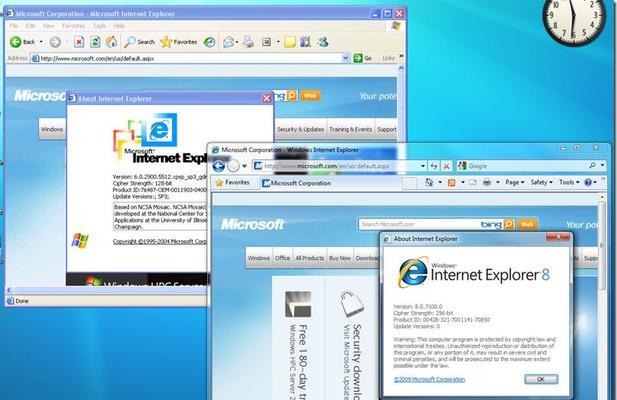Screen dimensions: 617x400
Task: Click the RSS feeds icon in IE8
Action: (452, 182)
